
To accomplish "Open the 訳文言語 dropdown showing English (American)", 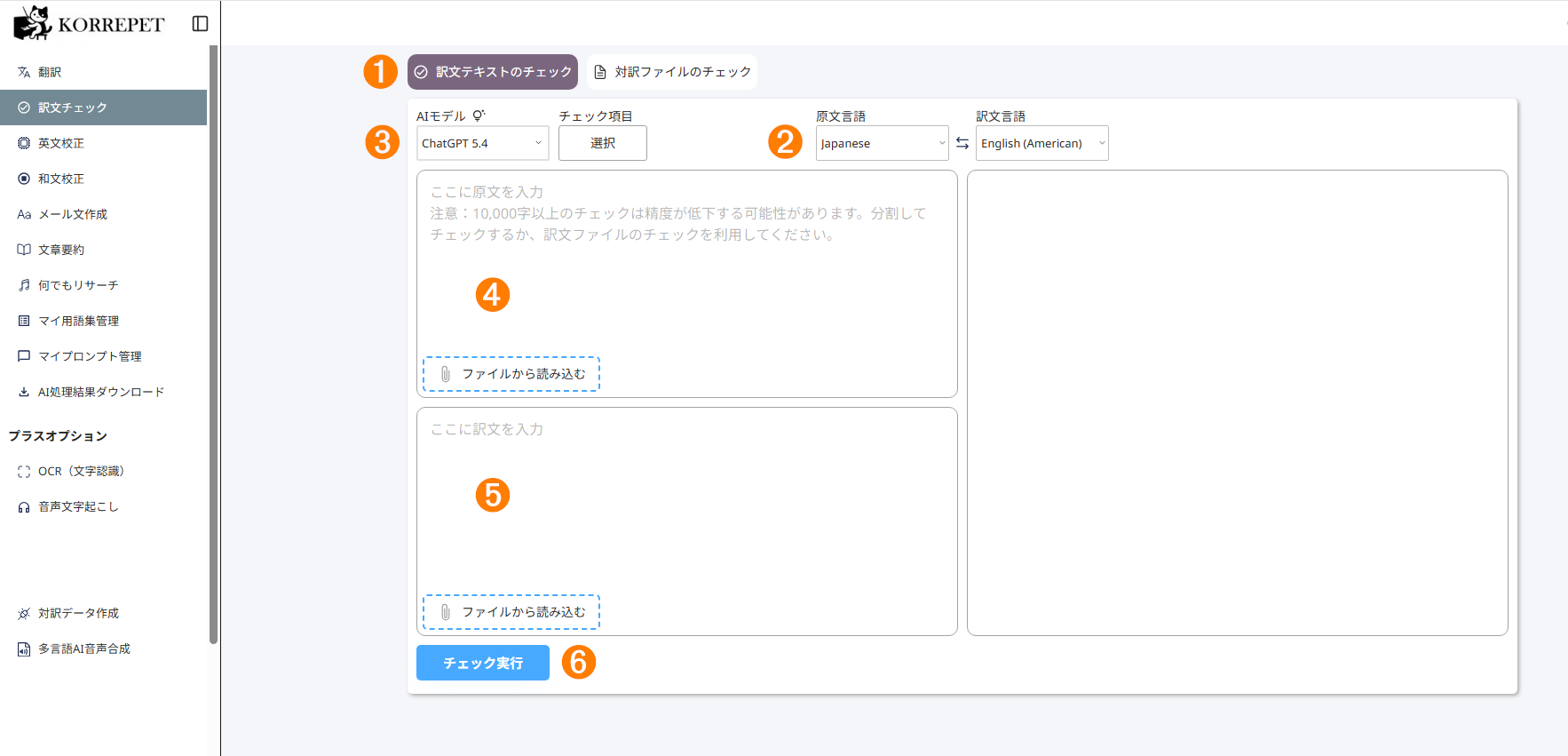I will [x=1042, y=143].
